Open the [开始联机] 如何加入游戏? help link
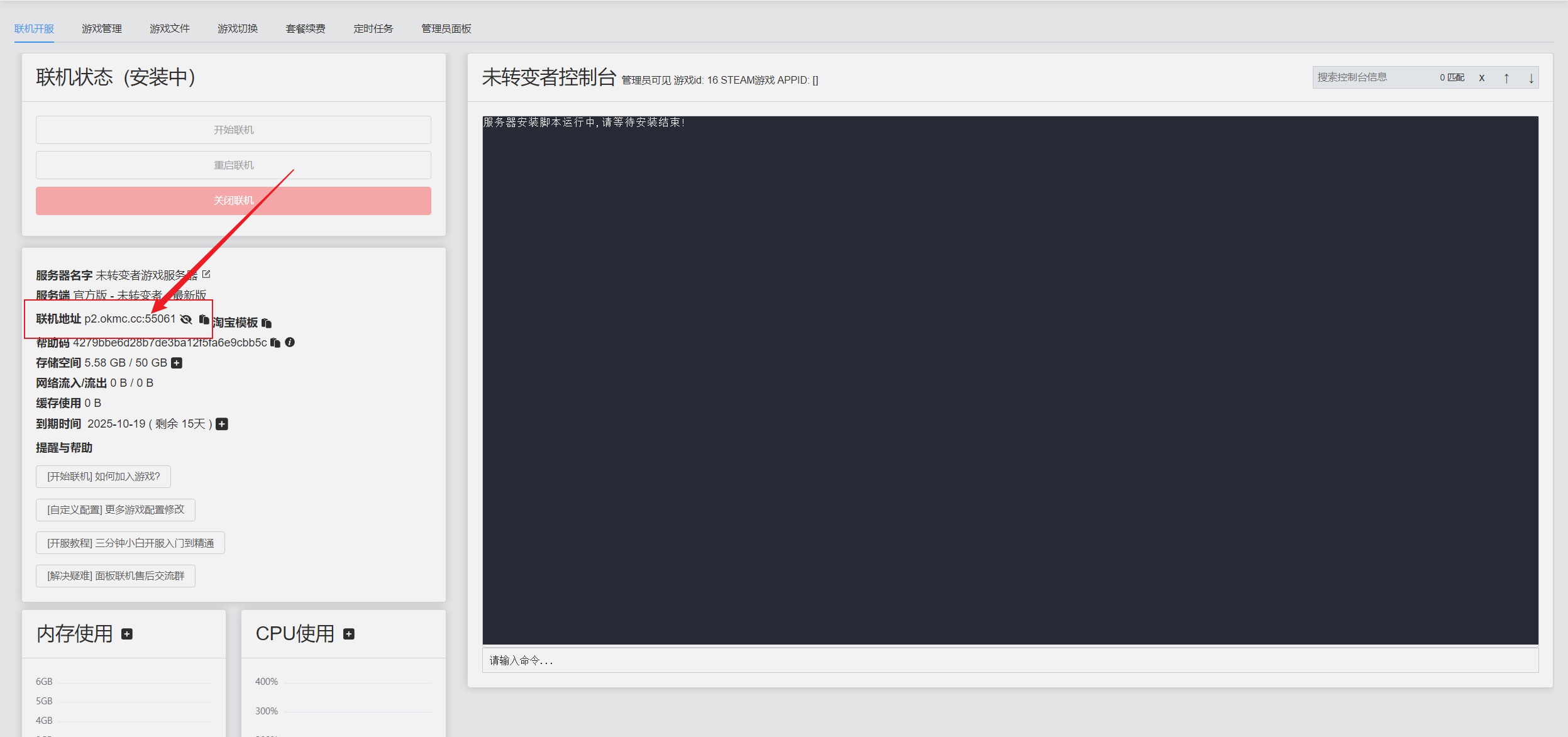Screen dimensions: 1568x737 pos(104,477)
